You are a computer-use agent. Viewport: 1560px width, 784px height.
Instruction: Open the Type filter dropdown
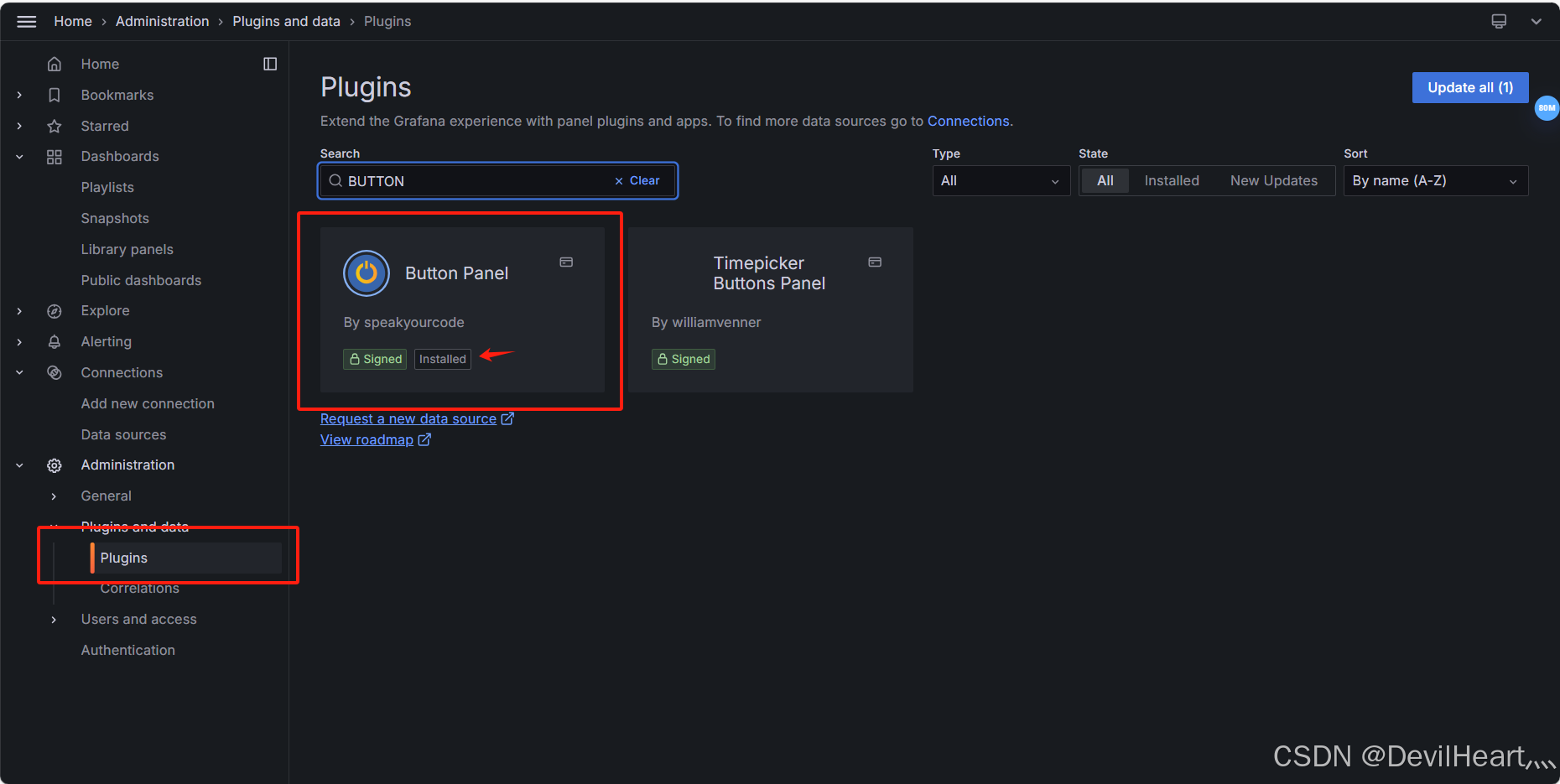[1001, 180]
